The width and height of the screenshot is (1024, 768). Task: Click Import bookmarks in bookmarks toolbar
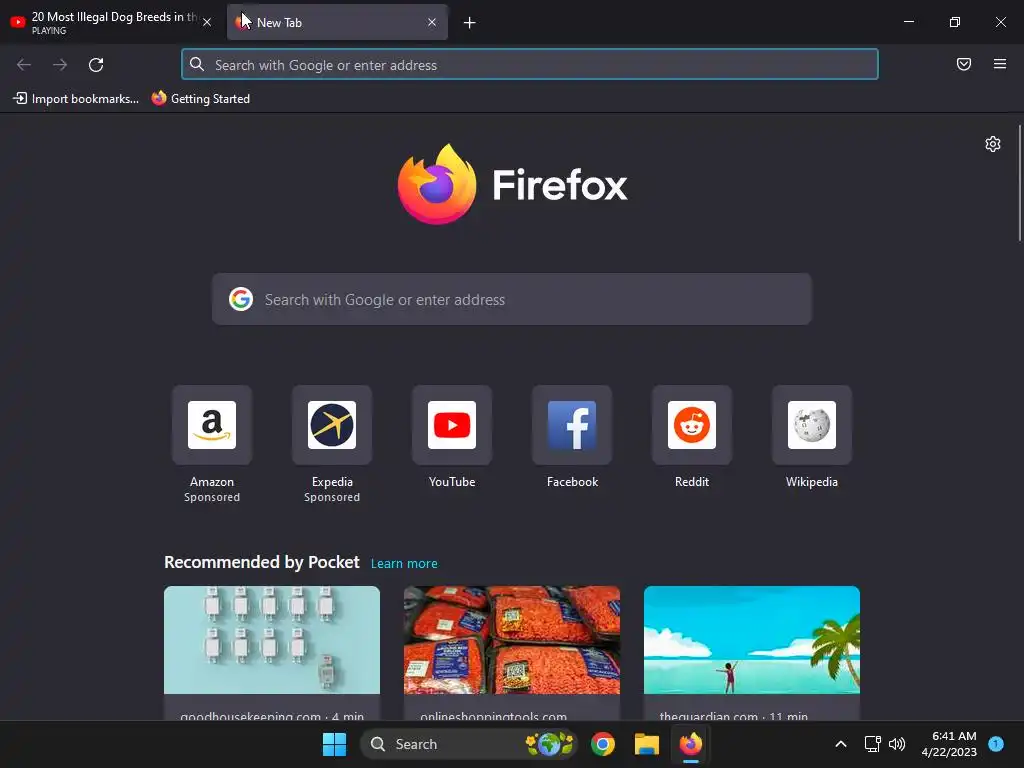[76, 99]
